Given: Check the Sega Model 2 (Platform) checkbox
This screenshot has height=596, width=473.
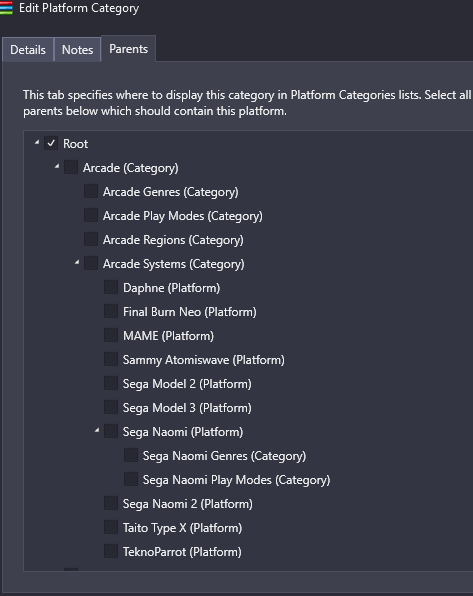Looking at the screenshot, I should (111, 383).
